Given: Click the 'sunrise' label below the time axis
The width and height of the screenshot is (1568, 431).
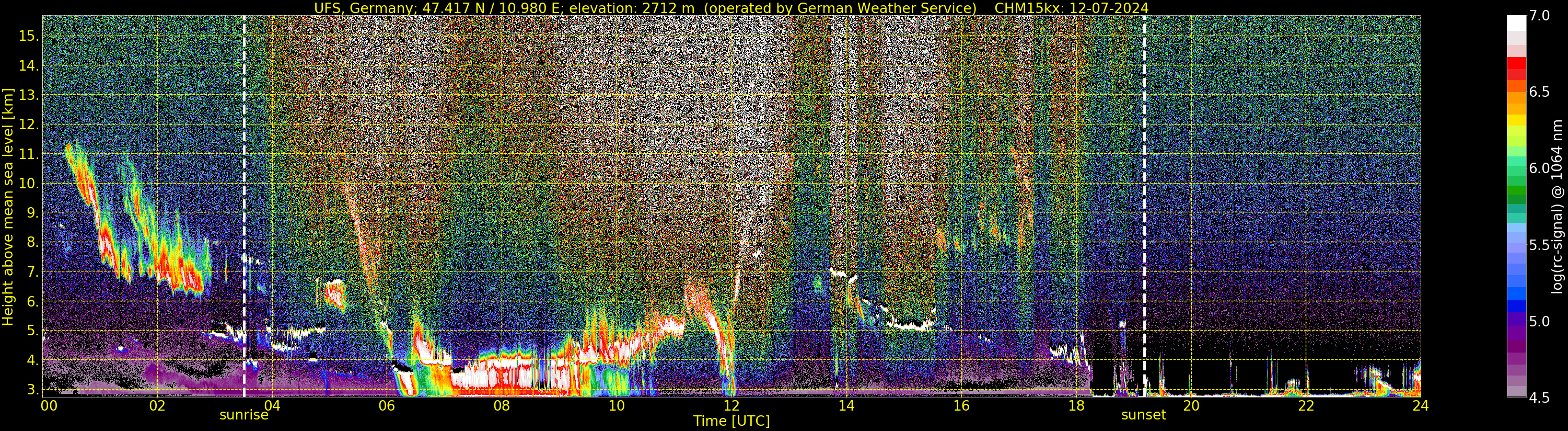Looking at the screenshot, I should (x=244, y=415).
